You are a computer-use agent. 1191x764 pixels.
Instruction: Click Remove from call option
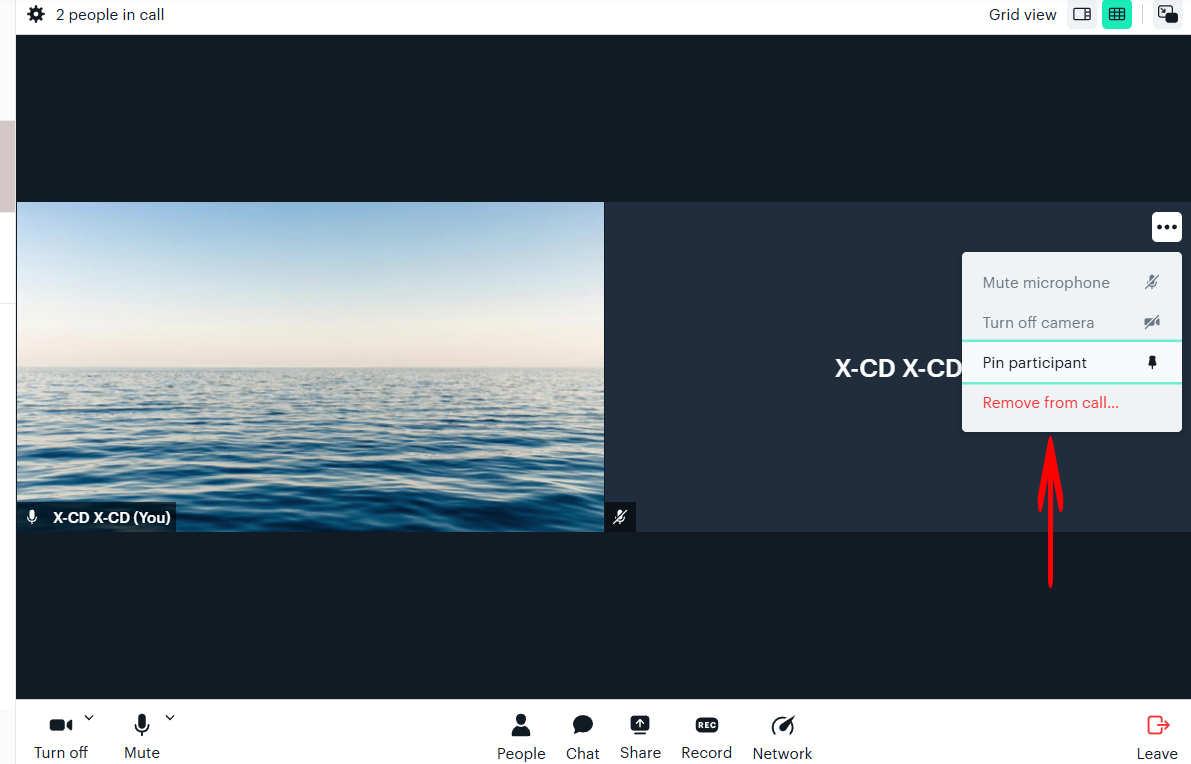1050,403
